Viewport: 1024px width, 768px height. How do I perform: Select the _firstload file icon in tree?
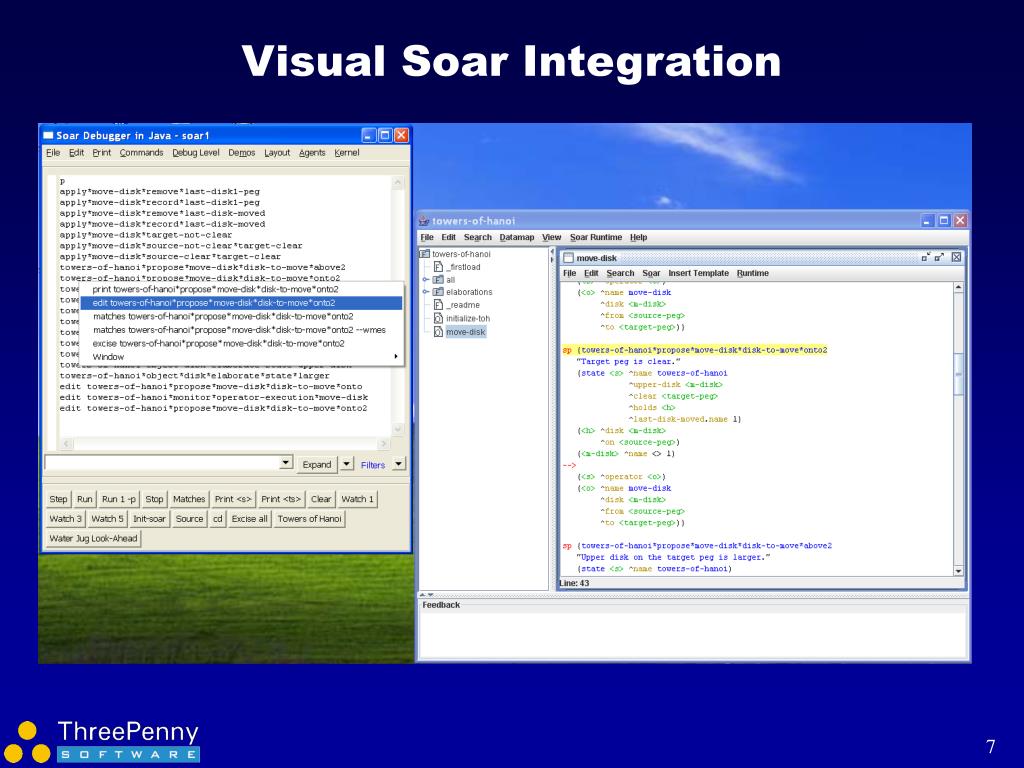coord(439,267)
